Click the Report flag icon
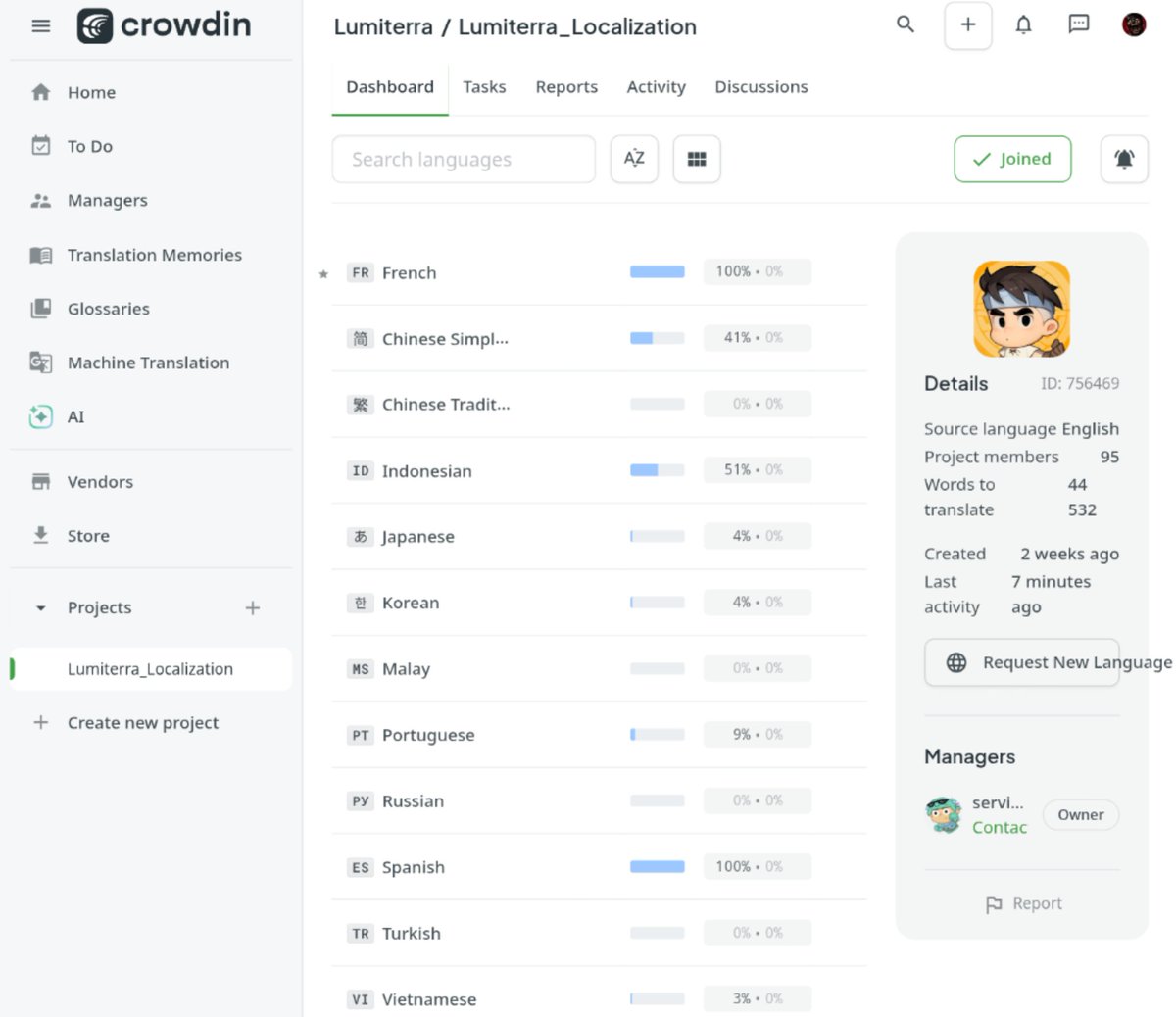1176x1017 pixels. pyautogui.click(x=994, y=904)
